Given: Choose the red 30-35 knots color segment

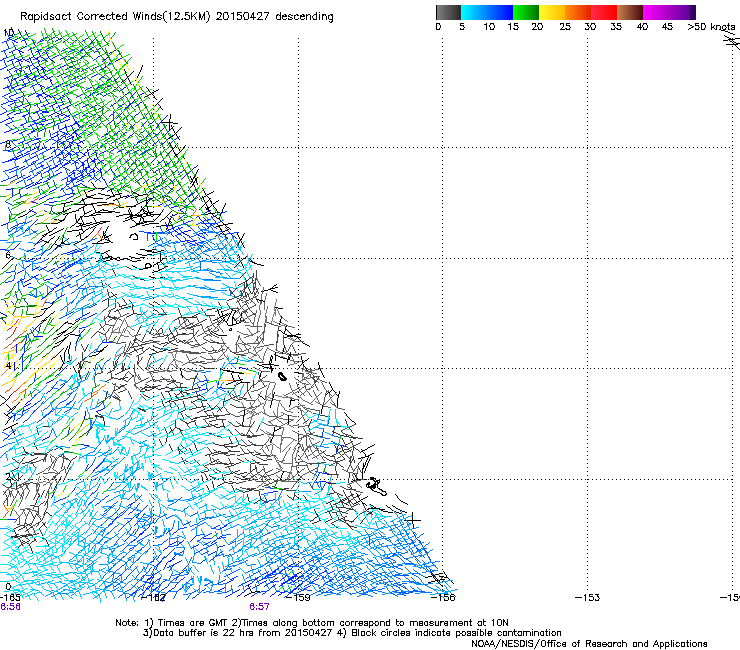Looking at the screenshot, I should (604, 12).
